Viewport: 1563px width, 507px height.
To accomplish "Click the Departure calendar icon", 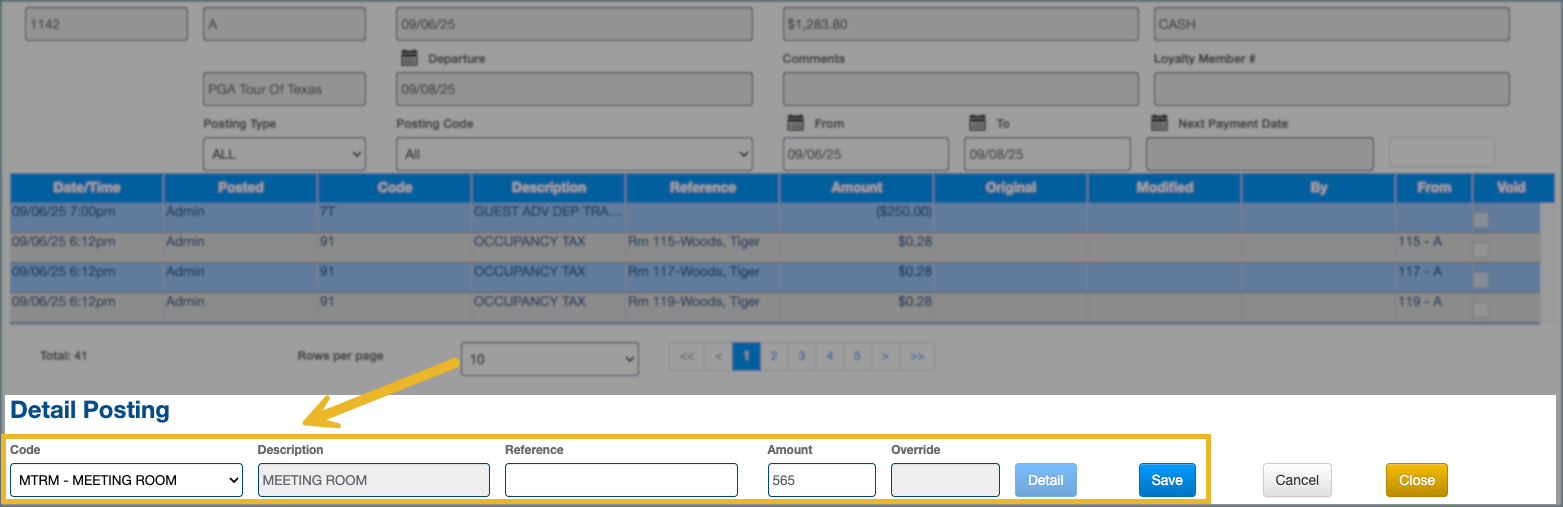I will [409, 58].
